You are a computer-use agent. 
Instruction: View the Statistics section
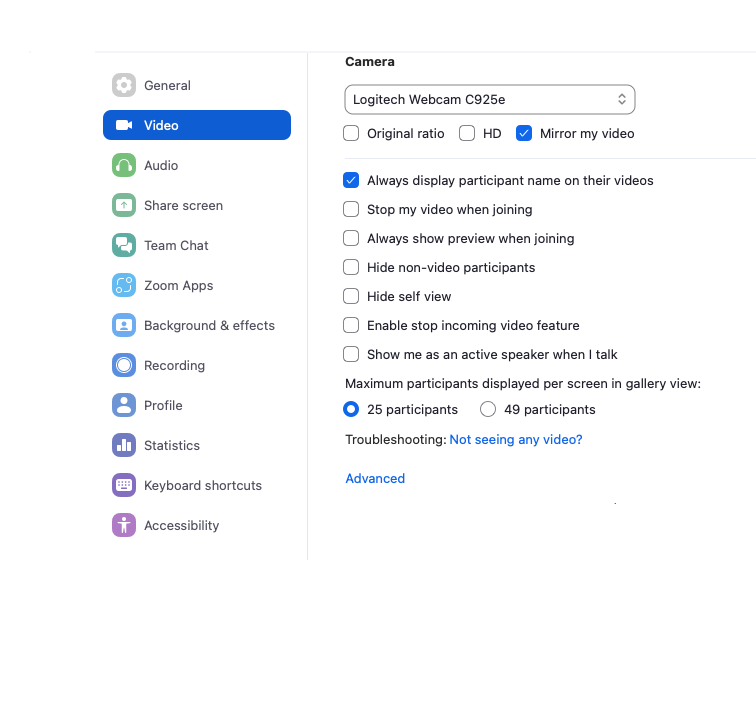[x=197, y=446]
